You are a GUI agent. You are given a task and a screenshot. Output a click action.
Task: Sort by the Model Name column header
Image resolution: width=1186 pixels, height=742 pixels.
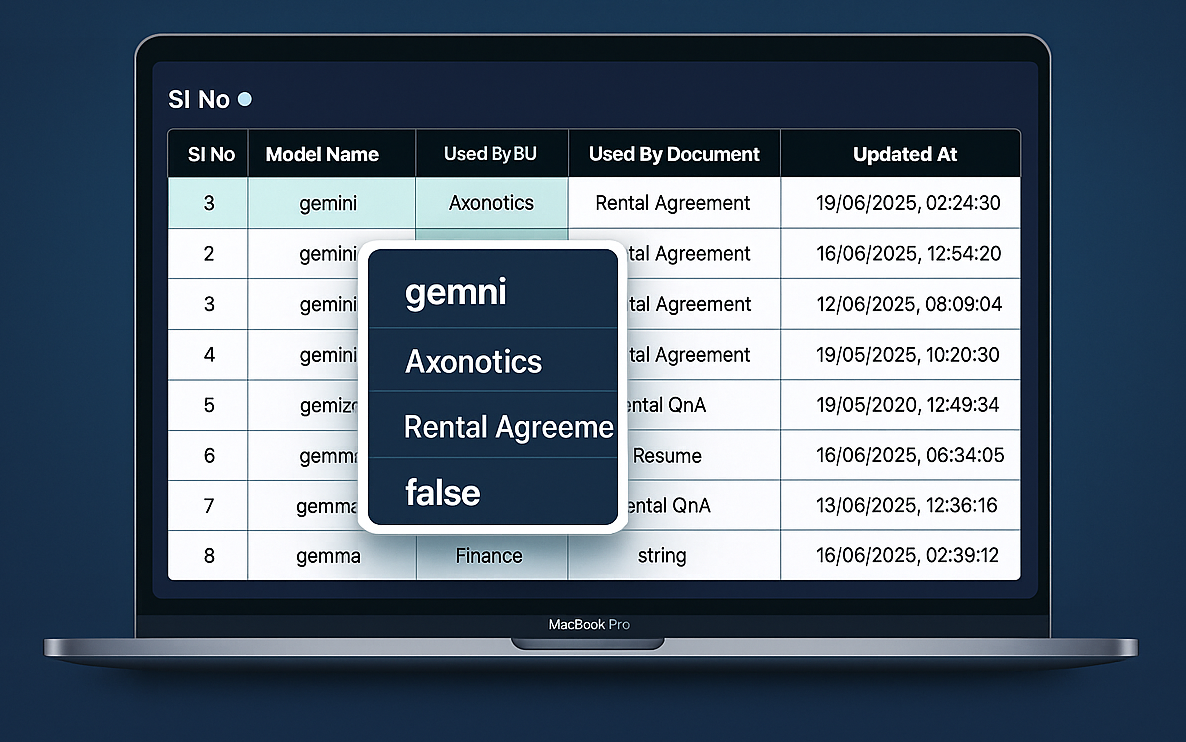pos(322,154)
